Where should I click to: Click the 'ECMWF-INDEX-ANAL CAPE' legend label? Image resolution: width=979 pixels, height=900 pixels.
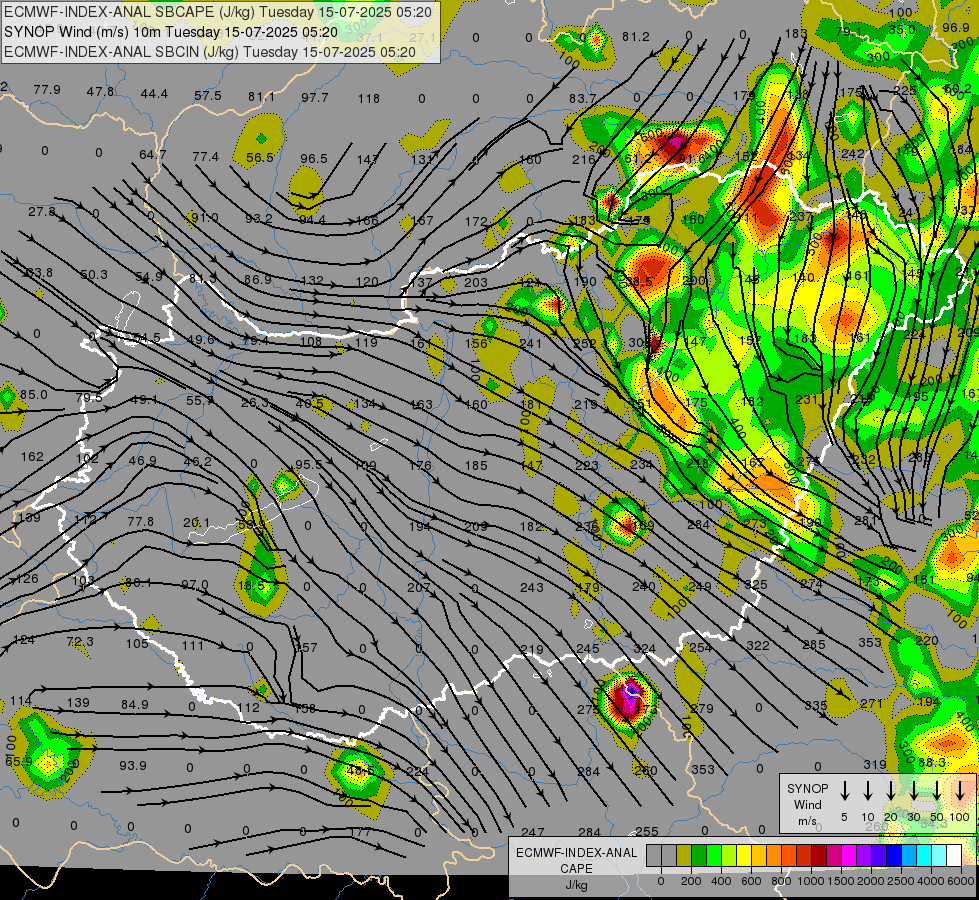pos(576,861)
